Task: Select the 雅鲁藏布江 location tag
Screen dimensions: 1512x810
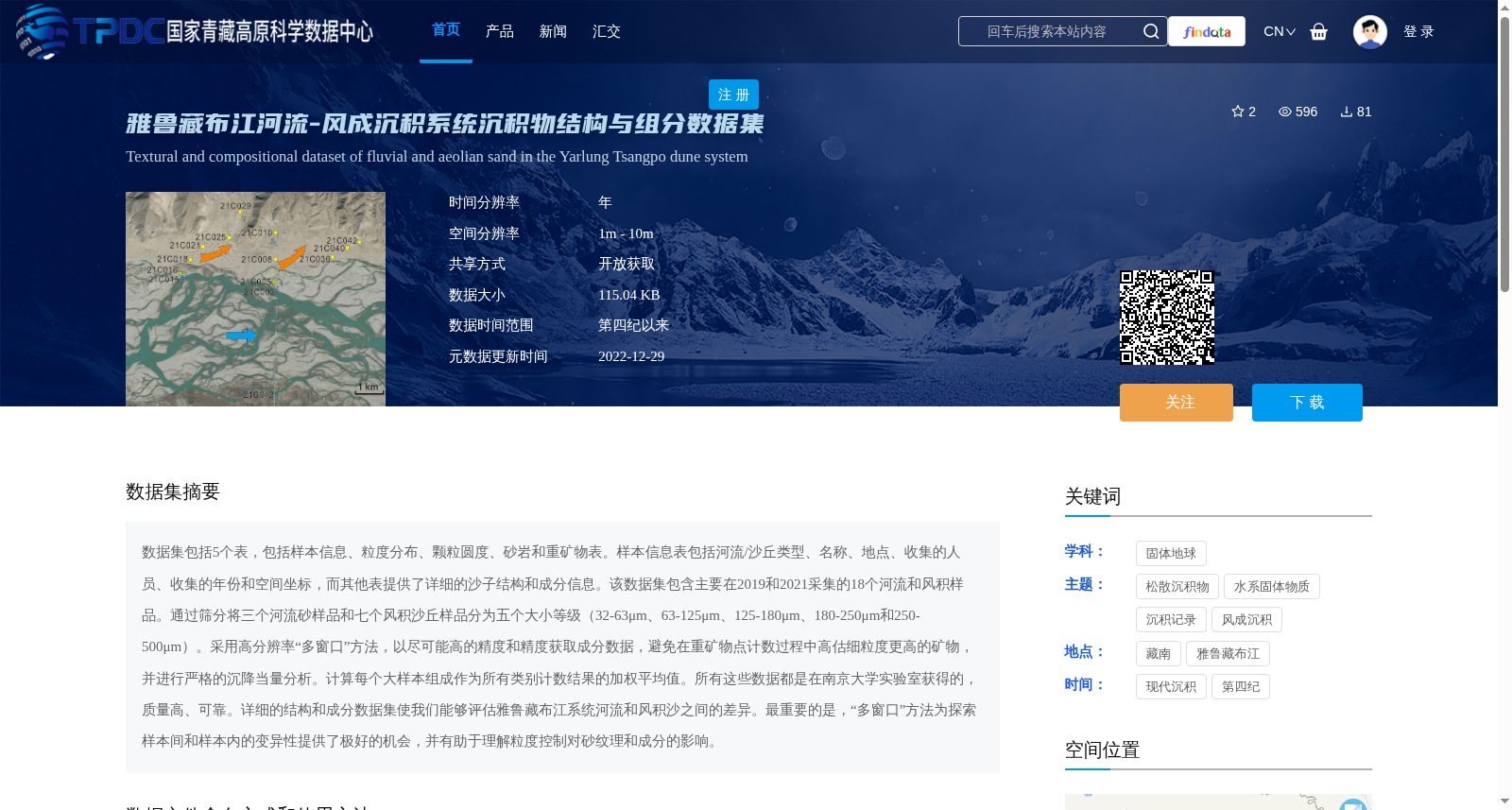Action: 1228,654
